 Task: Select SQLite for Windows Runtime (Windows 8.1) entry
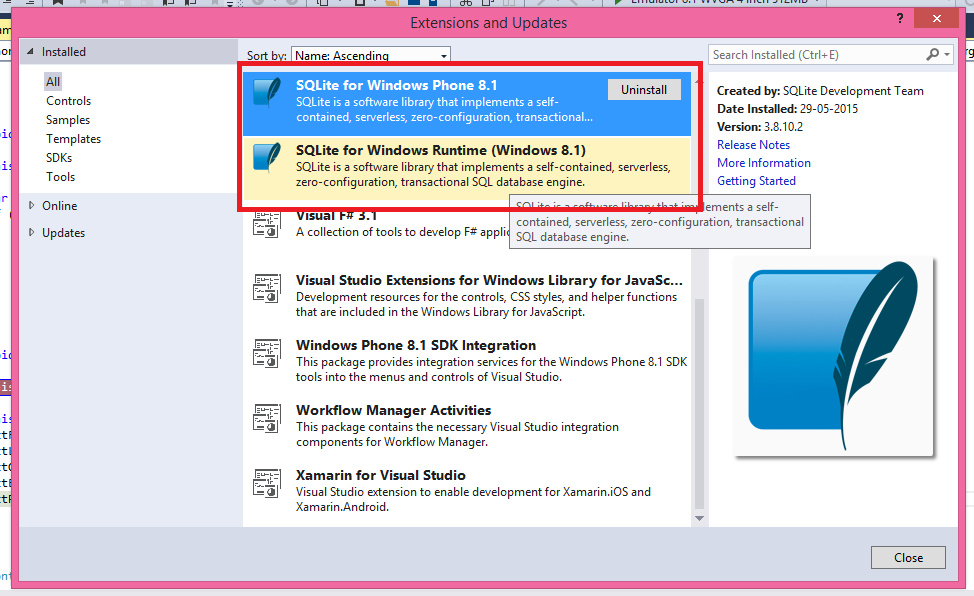coord(467,166)
